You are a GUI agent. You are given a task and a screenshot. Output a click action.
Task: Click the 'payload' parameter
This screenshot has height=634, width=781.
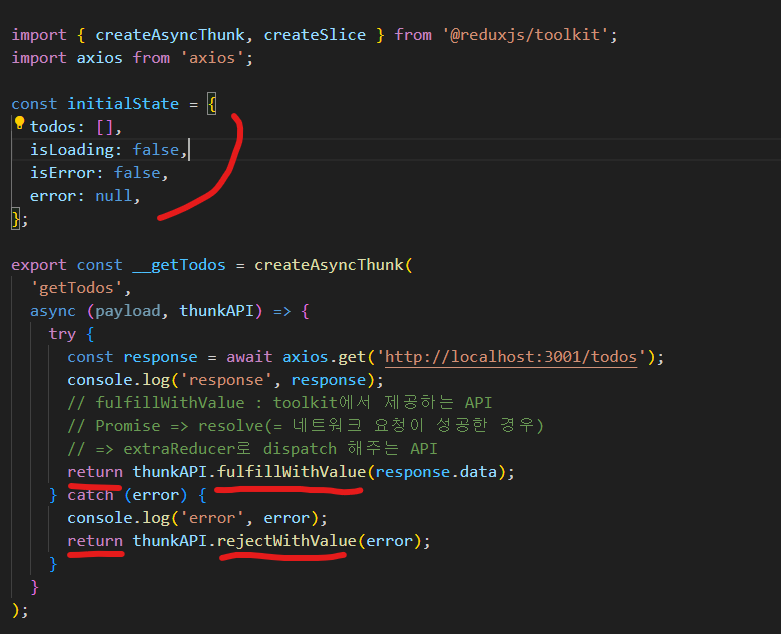tap(128, 311)
